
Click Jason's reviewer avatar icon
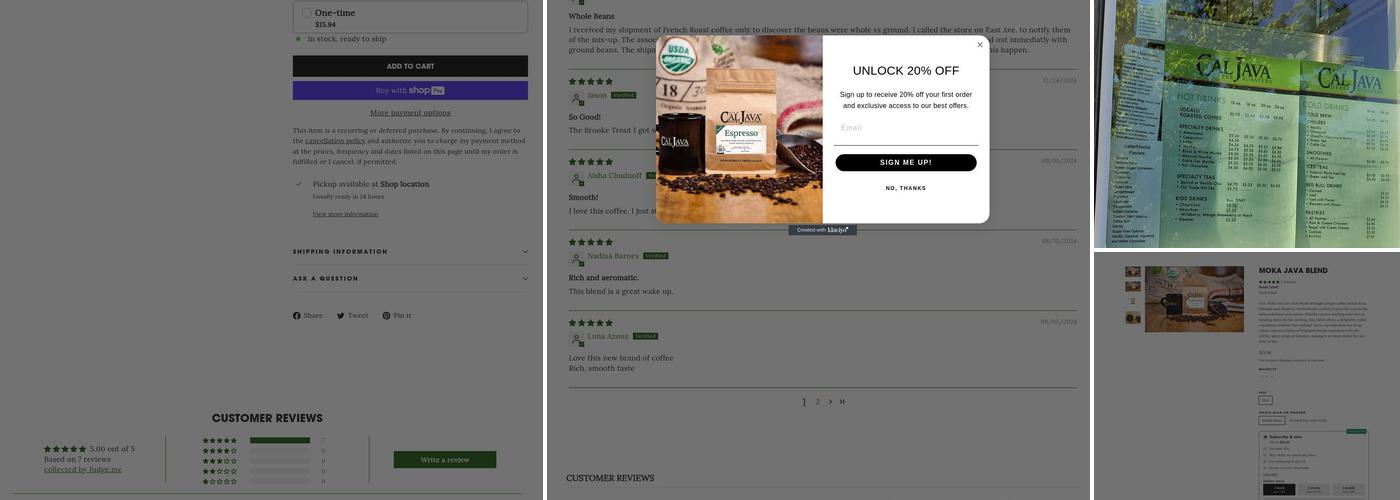click(x=576, y=97)
